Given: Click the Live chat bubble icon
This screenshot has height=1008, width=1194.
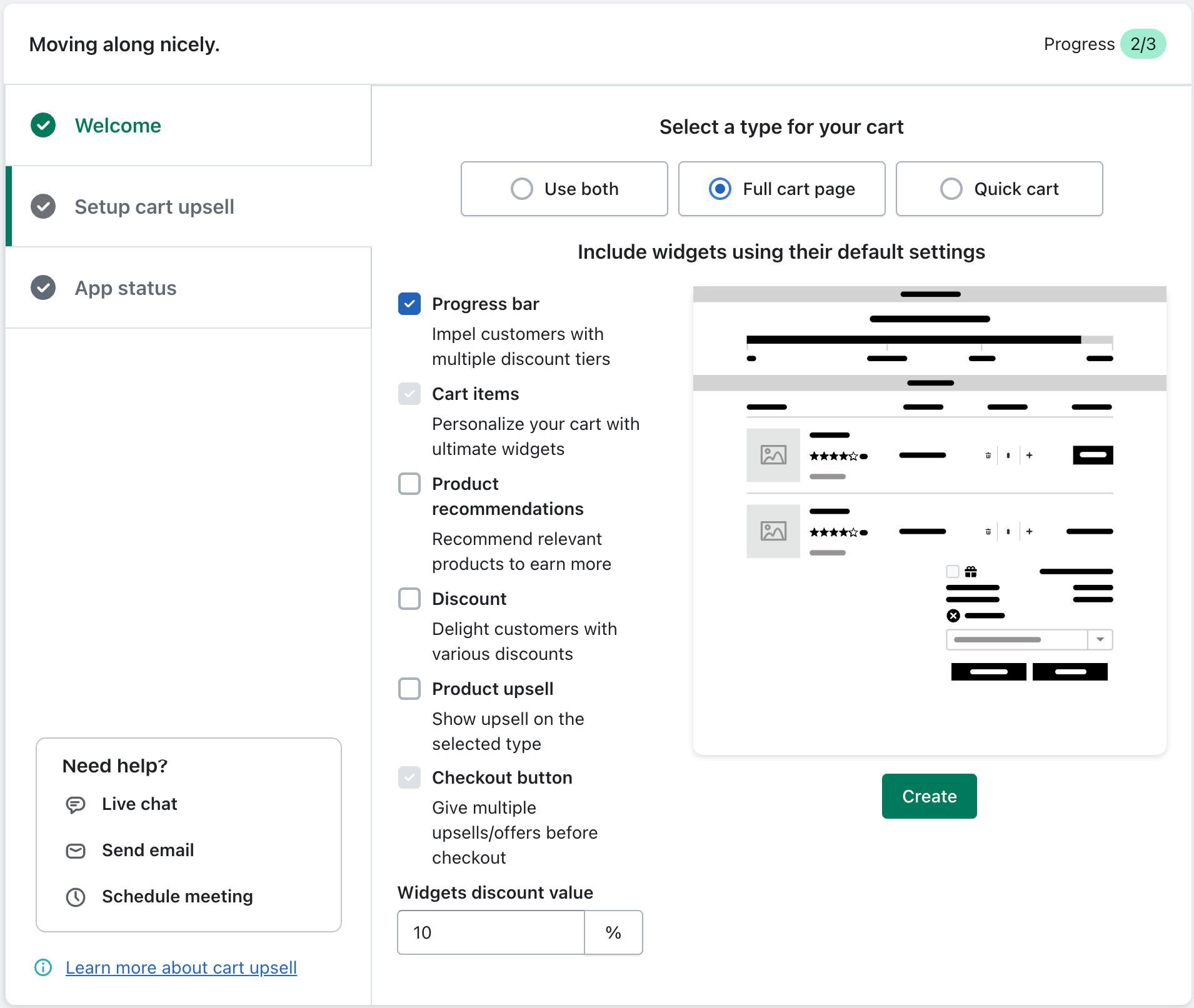Looking at the screenshot, I should (76, 804).
